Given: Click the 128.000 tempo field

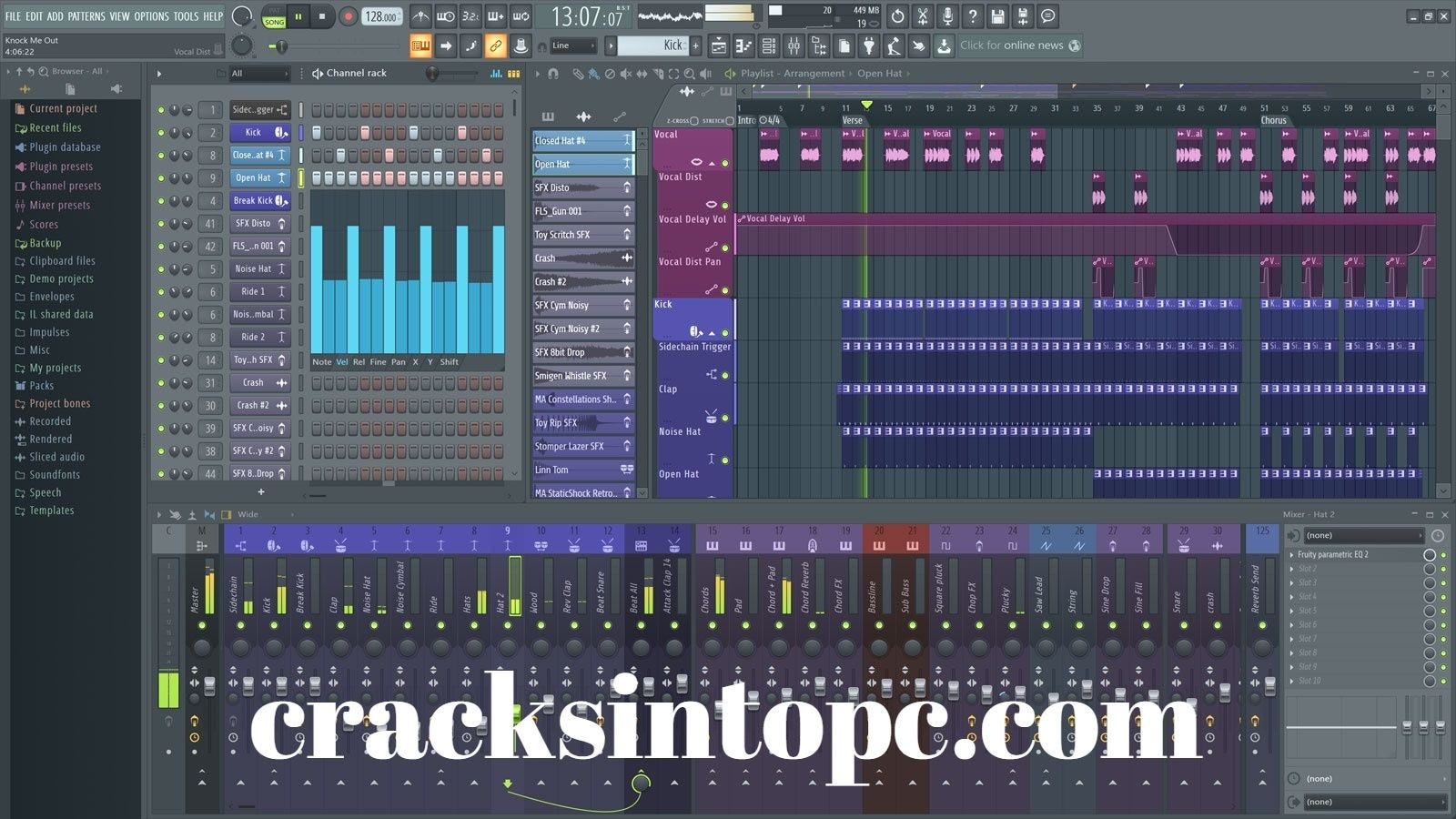Looking at the screenshot, I should click(x=381, y=16).
